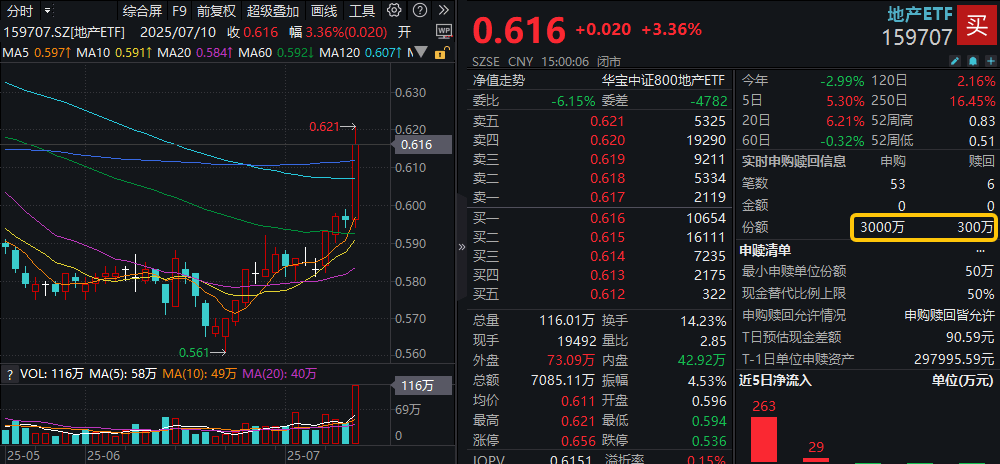This screenshot has height=464, width=1000.
Task: Click the 申购 份额 value 3000万
Action: [881, 227]
